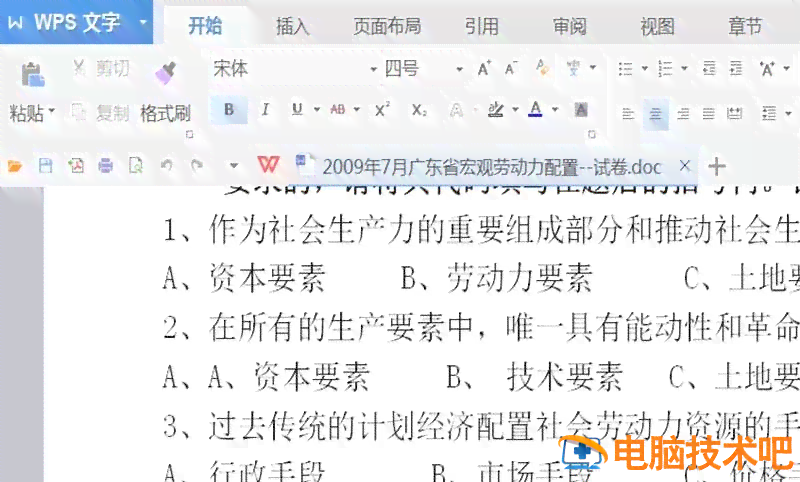
Task: Increase font size with A+ icon
Action: click(x=484, y=68)
